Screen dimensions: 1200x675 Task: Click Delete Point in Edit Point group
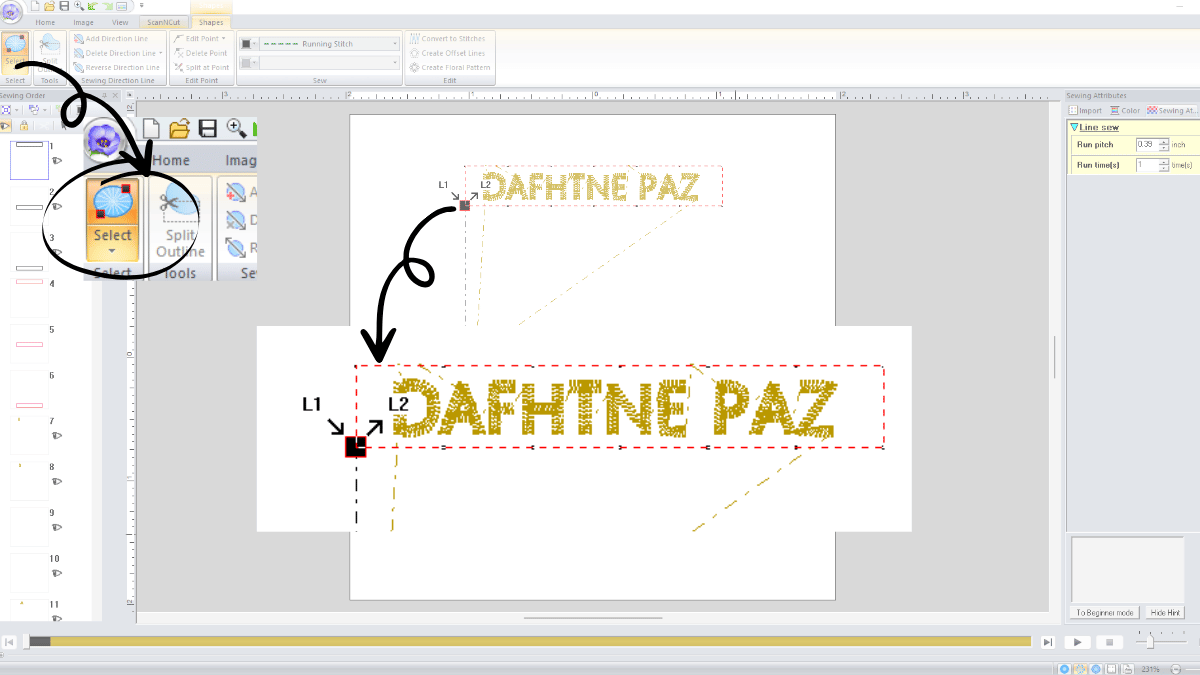point(207,53)
